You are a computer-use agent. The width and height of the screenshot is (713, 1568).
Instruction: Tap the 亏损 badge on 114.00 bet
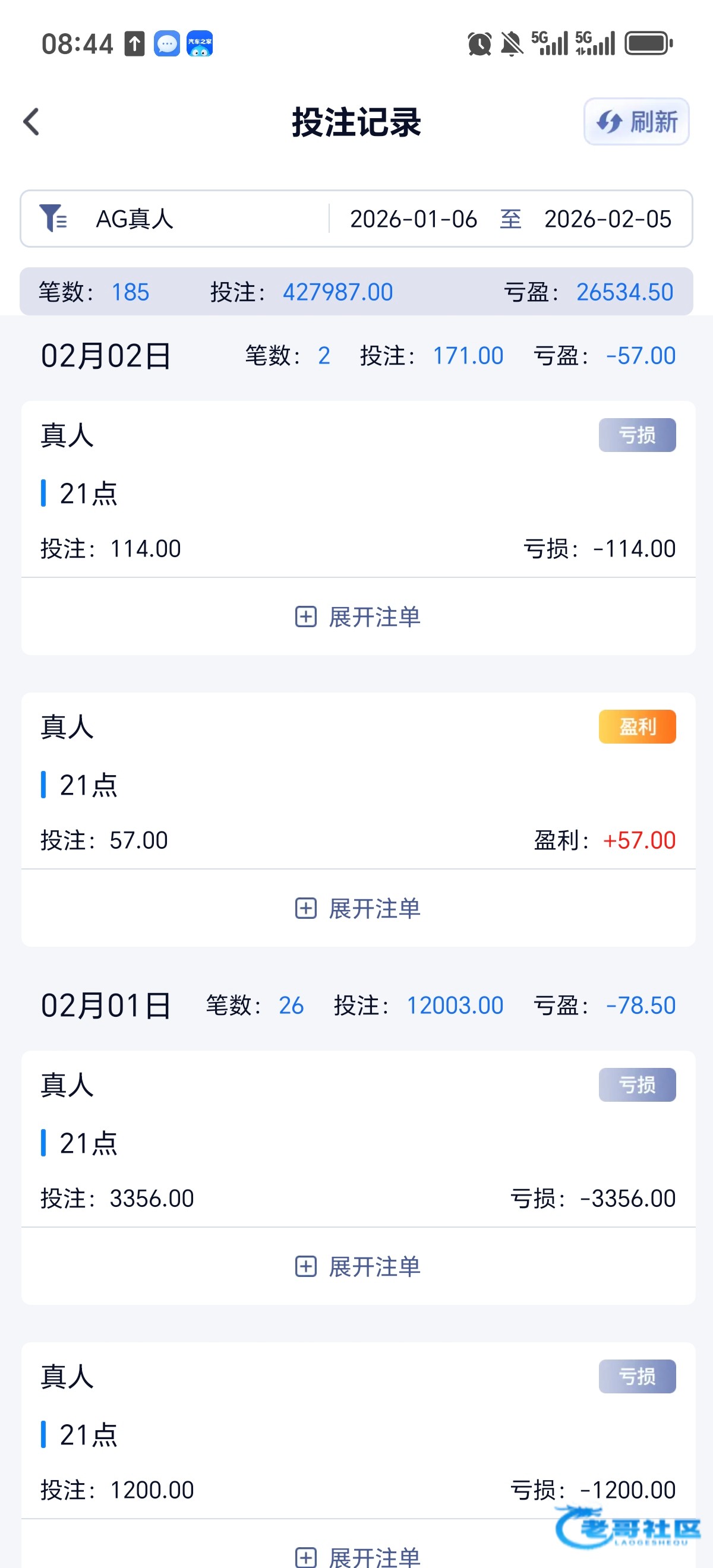pyautogui.click(x=637, y=435)
